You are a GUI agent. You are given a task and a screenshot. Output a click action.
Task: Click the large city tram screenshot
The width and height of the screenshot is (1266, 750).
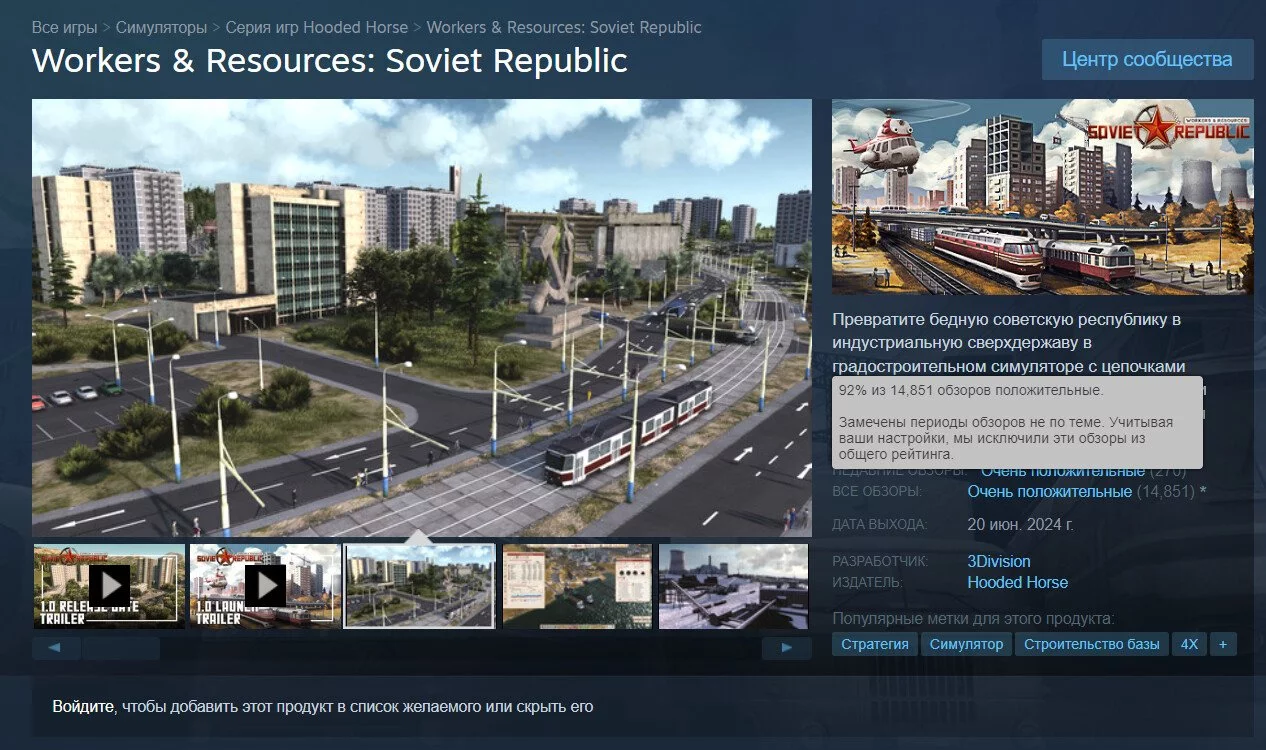tap(422, 318)
